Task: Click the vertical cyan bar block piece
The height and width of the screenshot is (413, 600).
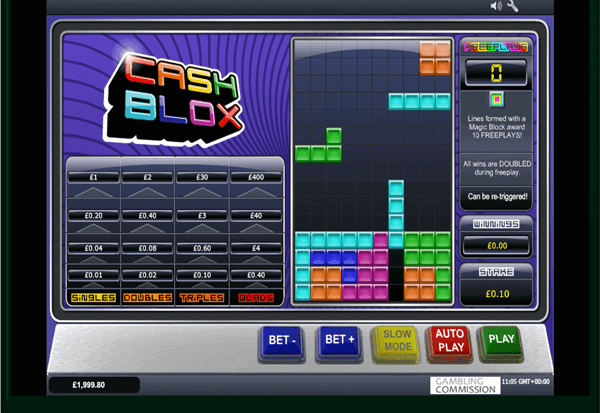Action: (x=396, y=214)
